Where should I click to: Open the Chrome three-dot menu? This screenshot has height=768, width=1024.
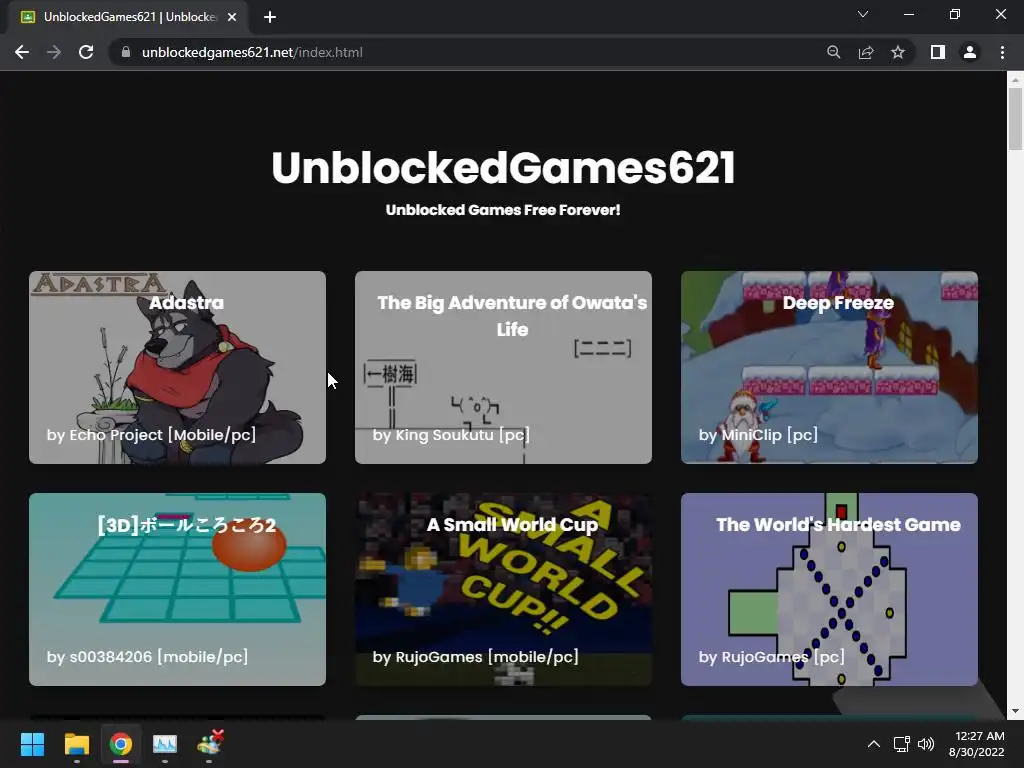click(x=1002, y=52)
